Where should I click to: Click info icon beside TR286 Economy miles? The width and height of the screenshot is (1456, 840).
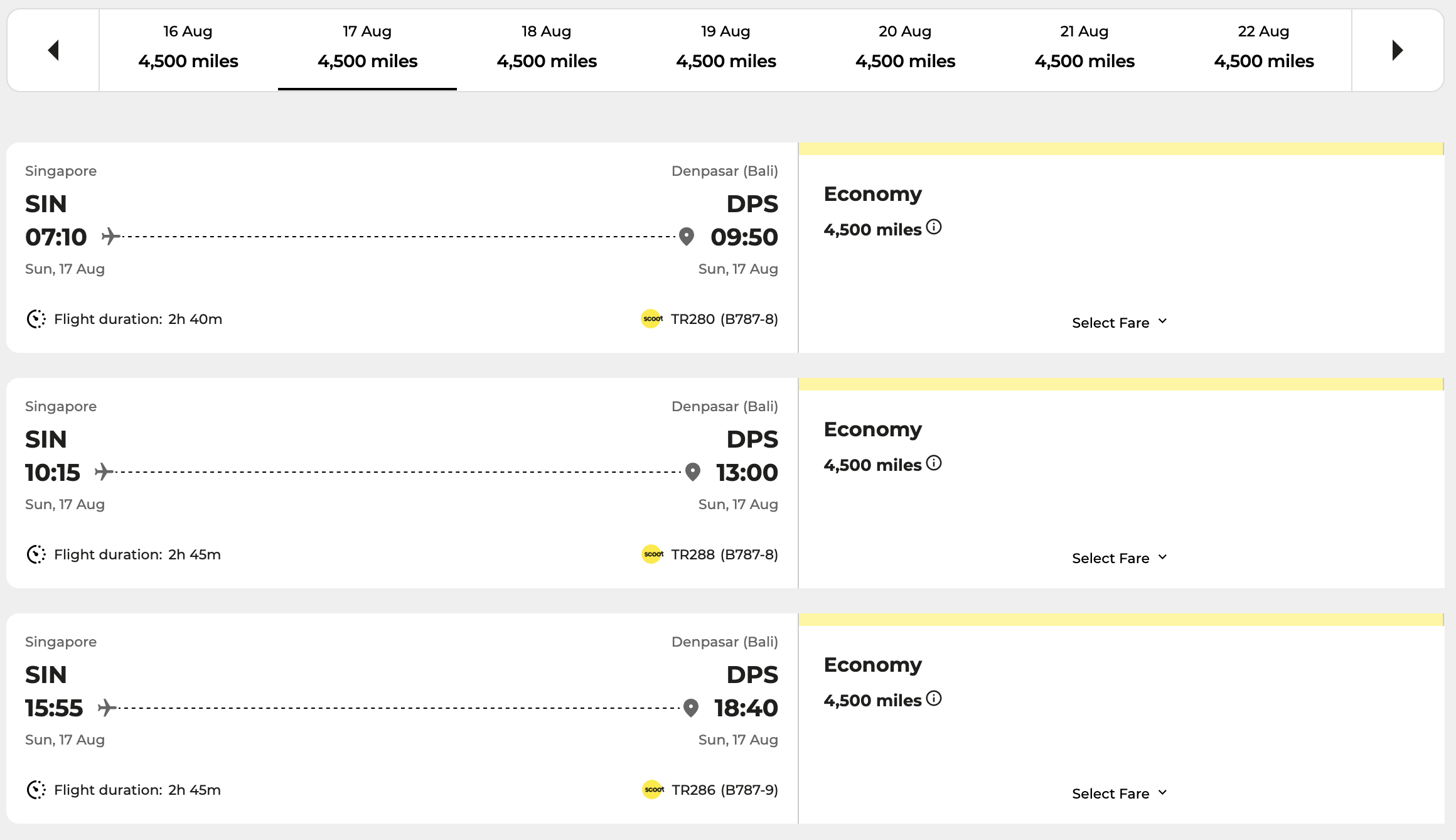934,699
